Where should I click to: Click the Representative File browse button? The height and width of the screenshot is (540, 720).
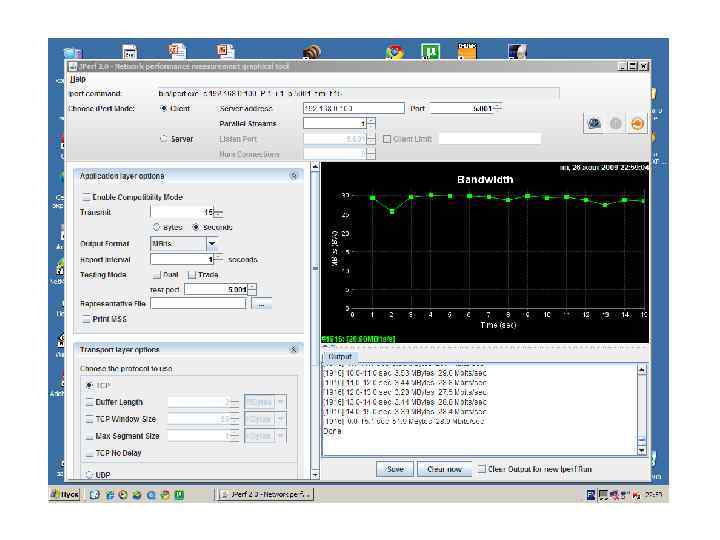(x=262, y=304)
